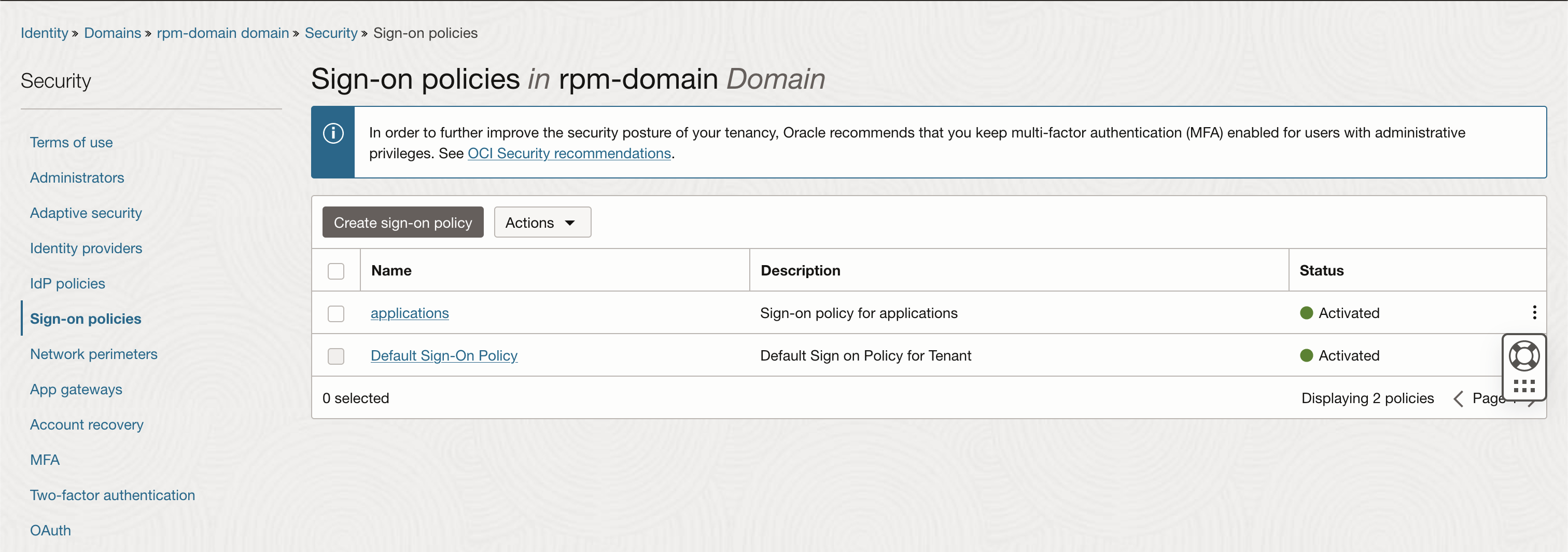
Task: Go to Identity providers
Action: point(86,249)
